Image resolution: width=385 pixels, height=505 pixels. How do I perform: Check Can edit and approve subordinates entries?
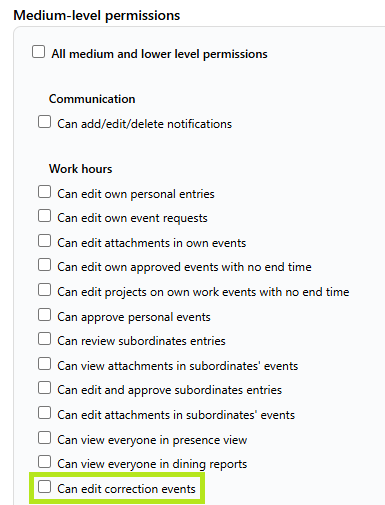click(44, 388)
